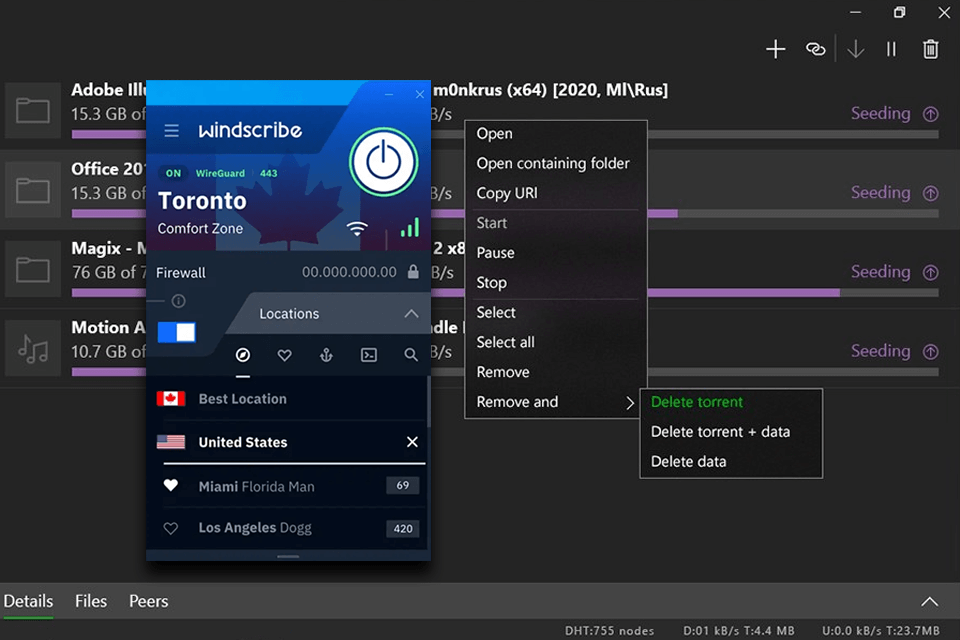Image resolution: width=960 pixels, height=640 pixels.
Task: Unfavorite Miami Florida Man heart
Action: [171, 486]
